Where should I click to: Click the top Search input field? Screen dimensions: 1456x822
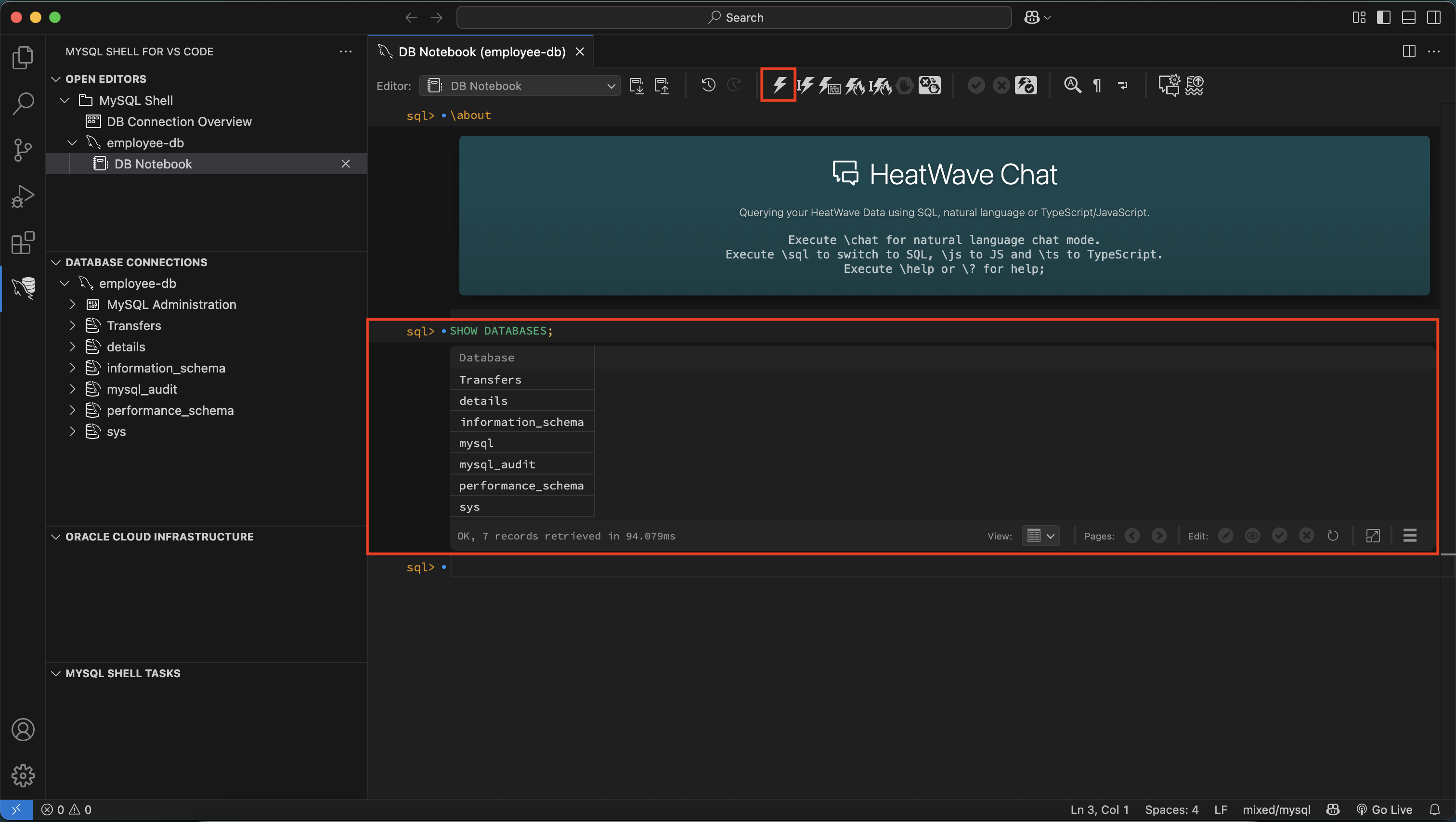pyautogui.click(x=734, y=17)
